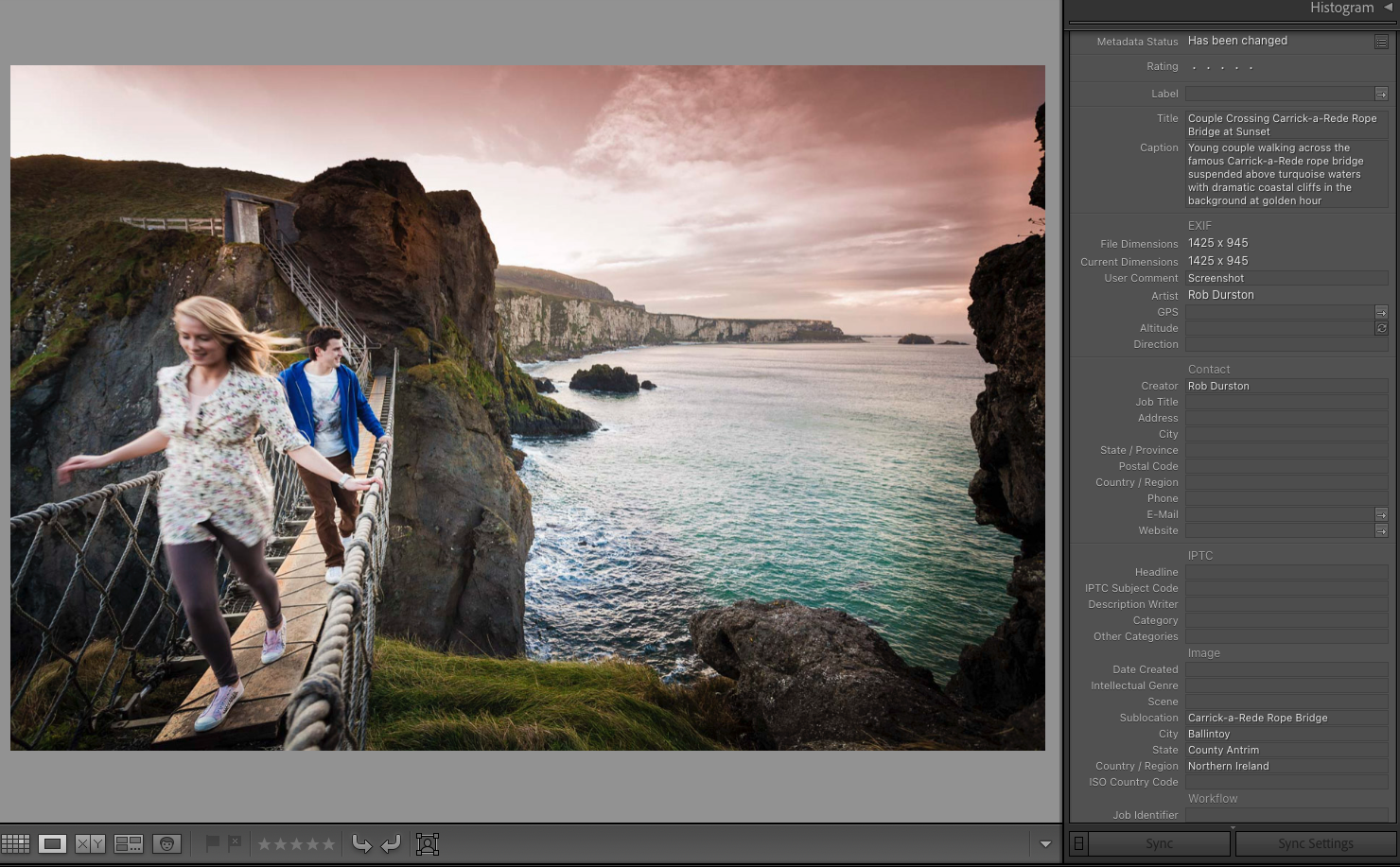This screenshot has height=867, width=1400.
Task: Open toolbar content dropdown triangle
Action: point(1045,844)
